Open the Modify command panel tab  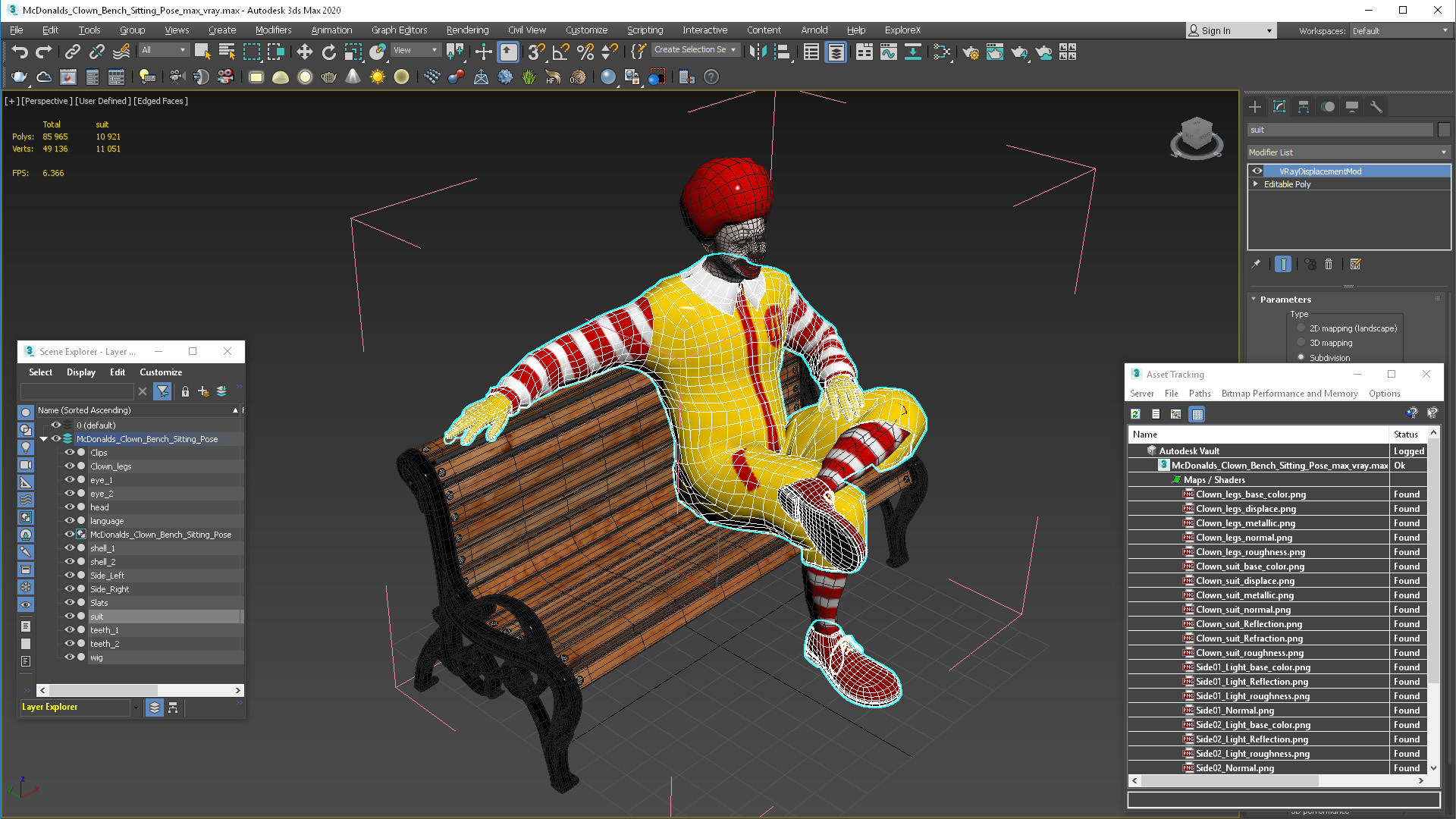(1279, 107)
